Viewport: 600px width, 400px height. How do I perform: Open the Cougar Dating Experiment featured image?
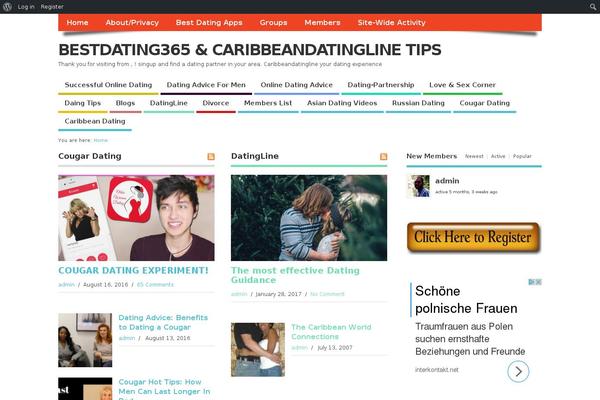(136, 218)
